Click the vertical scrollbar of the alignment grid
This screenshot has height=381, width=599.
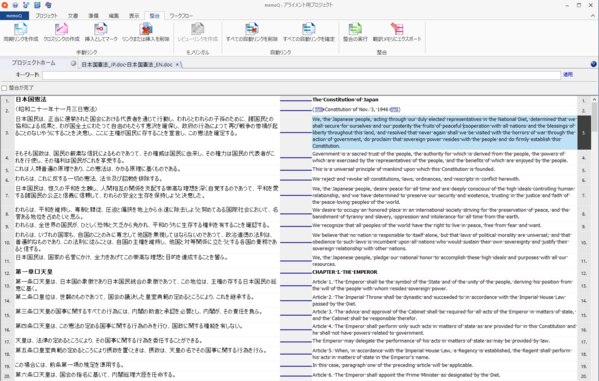594,118
